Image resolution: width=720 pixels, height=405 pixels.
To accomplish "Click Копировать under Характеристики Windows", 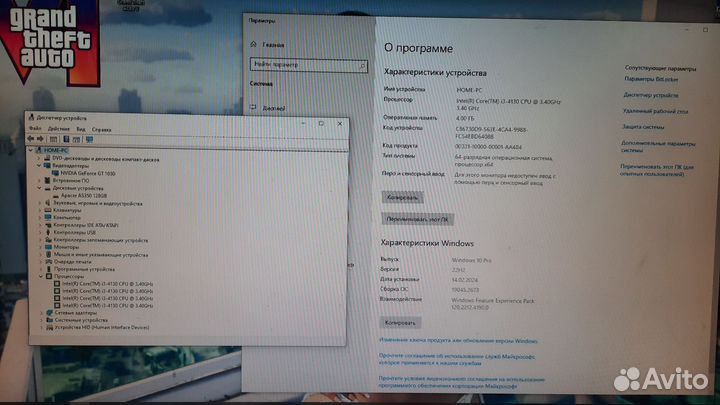I will click(x=400, y=323).
